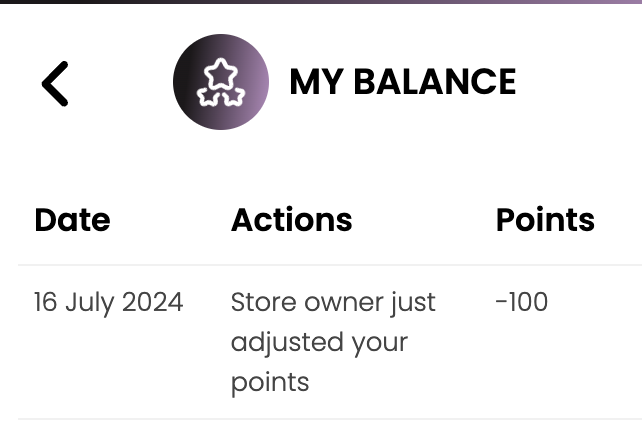Click the three-stars rewards icon
The width and height of the screenshot is (642, 424).
221,84
